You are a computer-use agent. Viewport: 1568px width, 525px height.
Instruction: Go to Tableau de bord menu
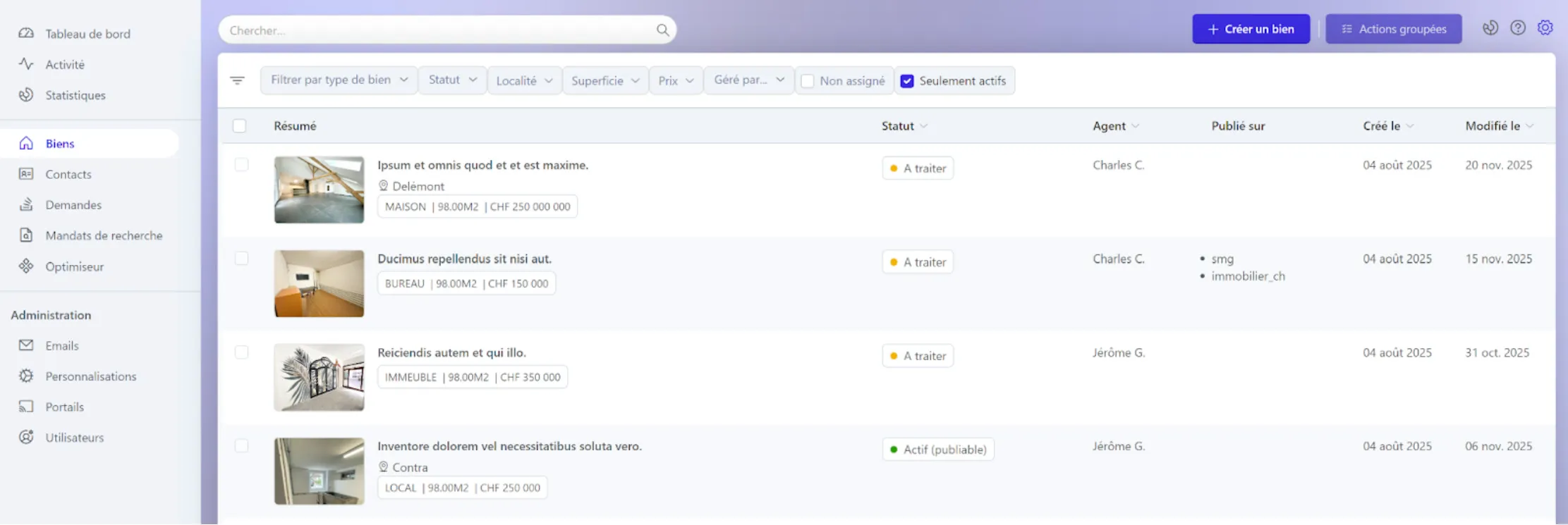click(x=87, y=34)
